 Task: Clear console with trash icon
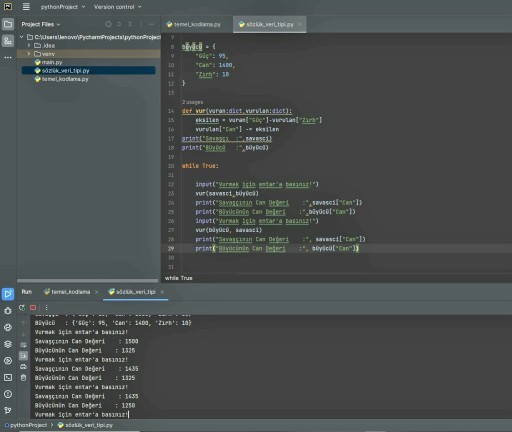tap(23, 378)
